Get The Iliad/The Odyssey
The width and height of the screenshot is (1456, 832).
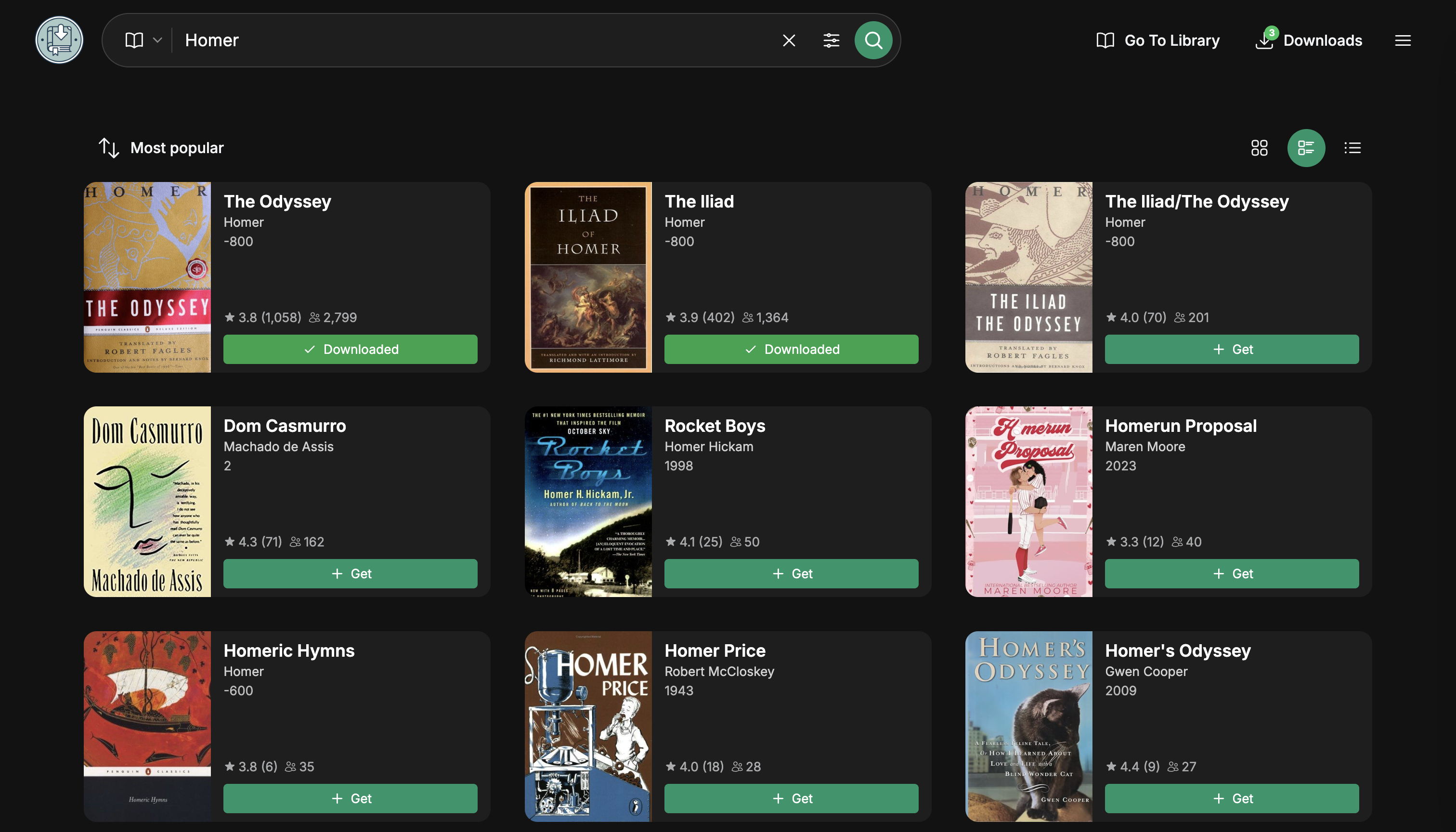click(x=1232, y=349)
